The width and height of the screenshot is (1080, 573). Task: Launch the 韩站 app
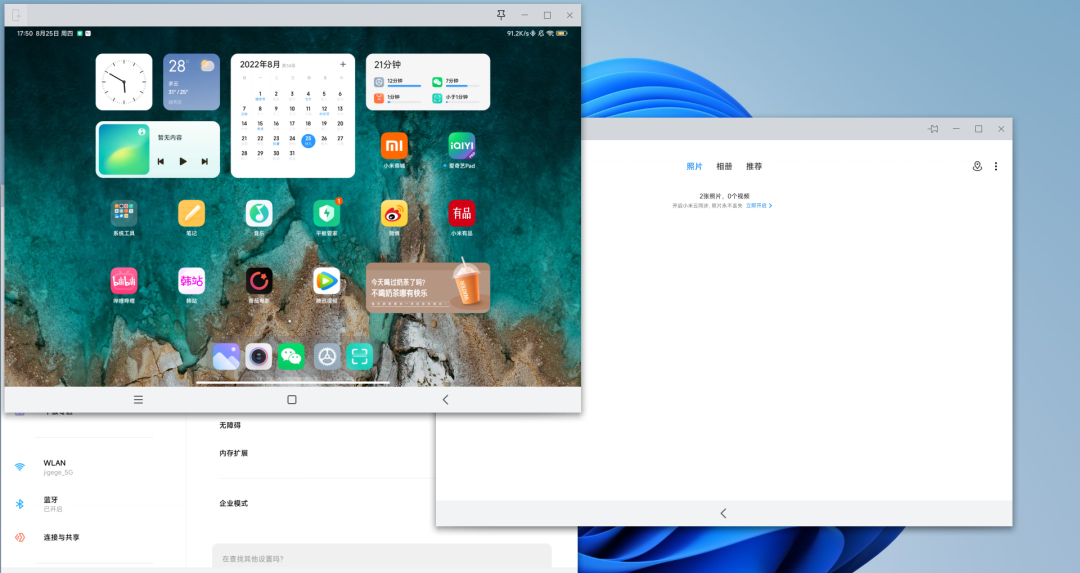click(191, 281)
